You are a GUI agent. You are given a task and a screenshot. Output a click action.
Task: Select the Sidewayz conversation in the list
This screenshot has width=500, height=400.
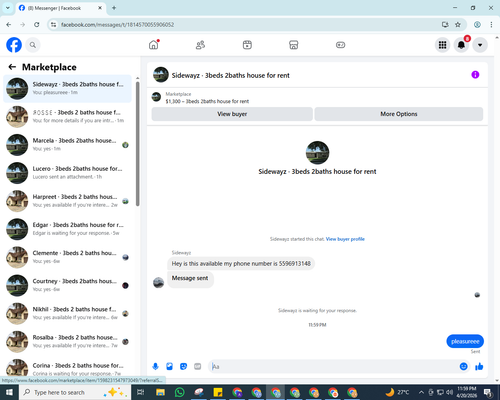coord(67,89)
